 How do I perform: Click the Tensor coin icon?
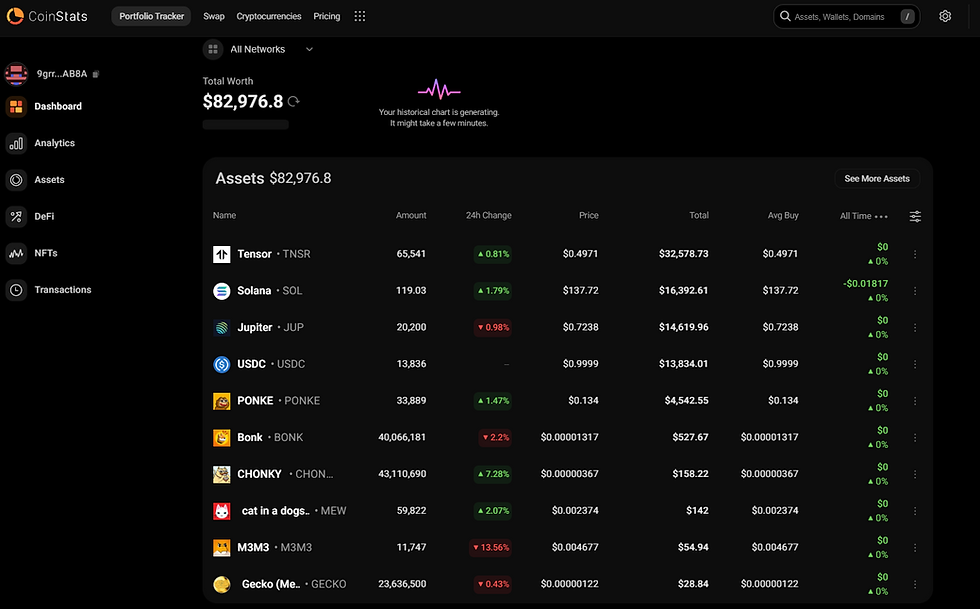click(222, 254)
